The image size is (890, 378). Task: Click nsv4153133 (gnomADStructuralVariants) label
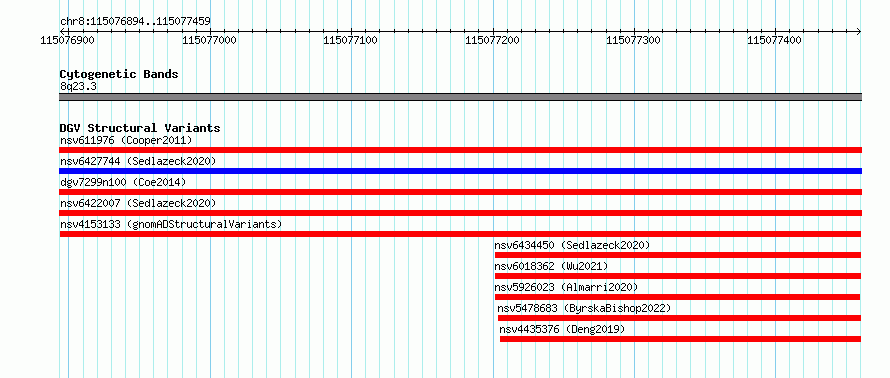[171, 224]
